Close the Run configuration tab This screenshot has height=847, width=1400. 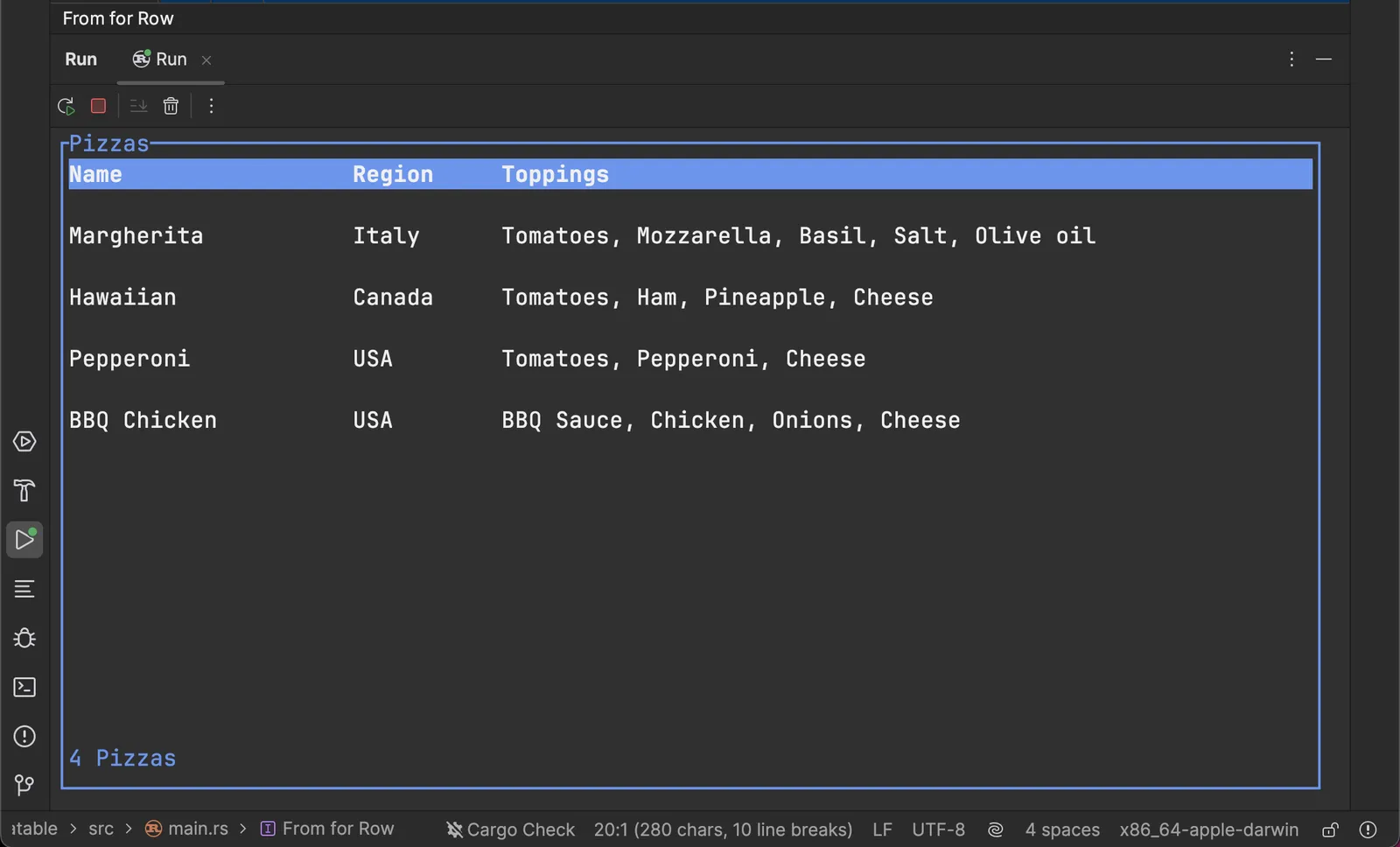(206, 60)
